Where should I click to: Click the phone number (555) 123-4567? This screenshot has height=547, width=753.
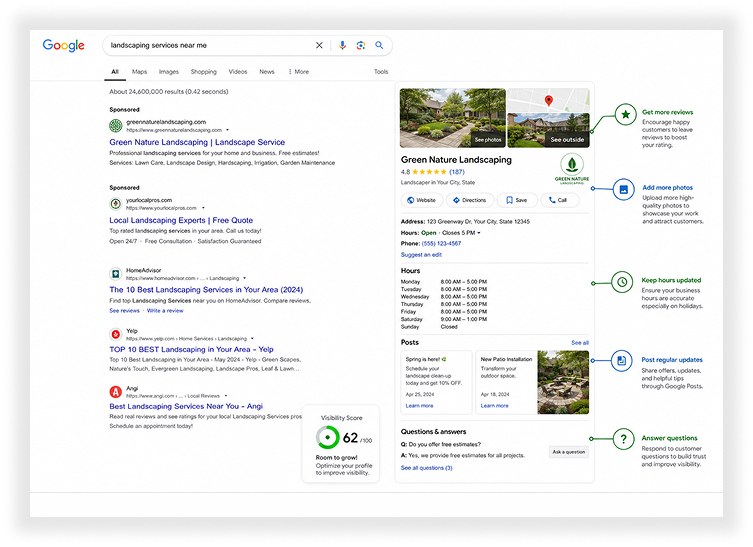(441, 243)
